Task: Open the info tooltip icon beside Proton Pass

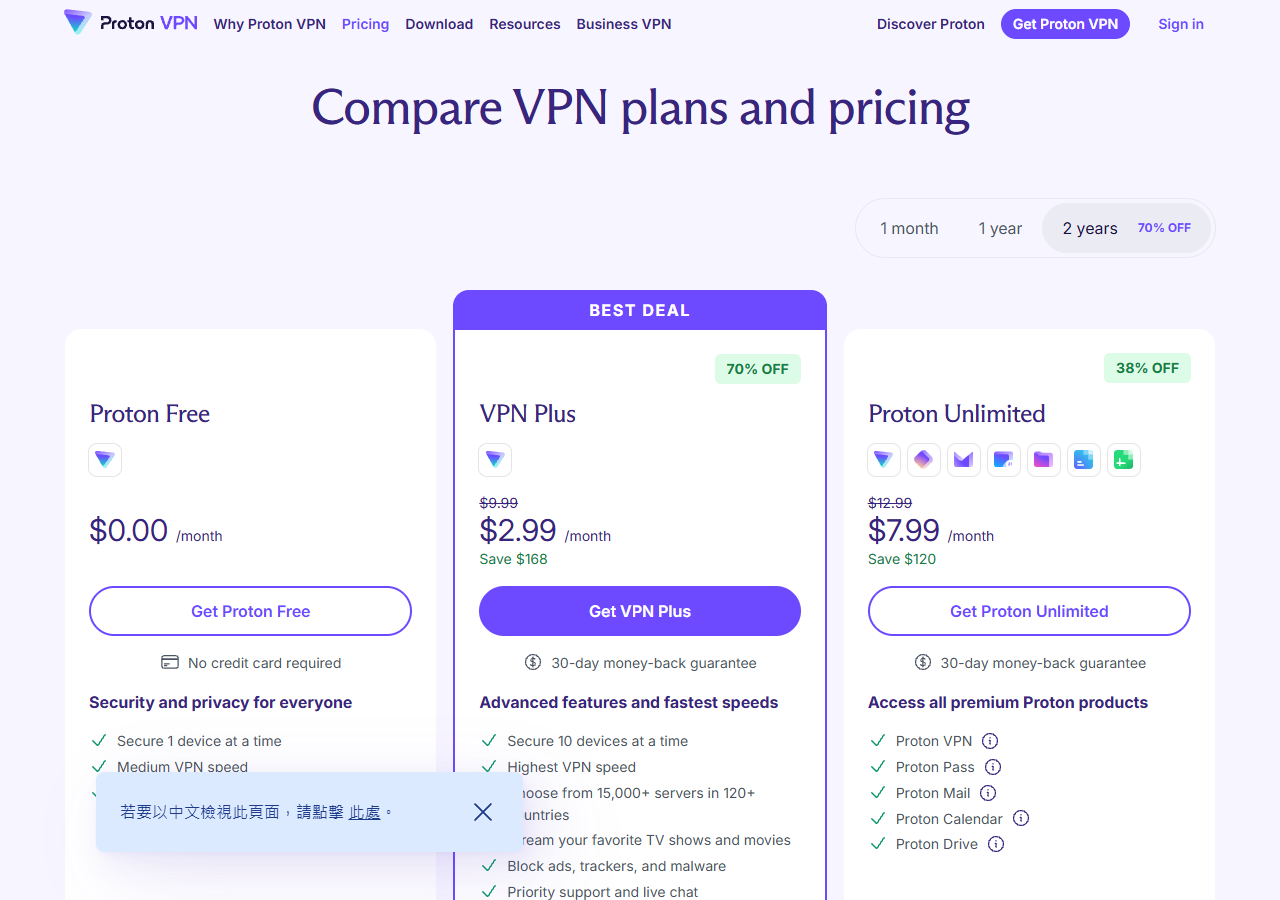Action: click(x=993, y=767)
